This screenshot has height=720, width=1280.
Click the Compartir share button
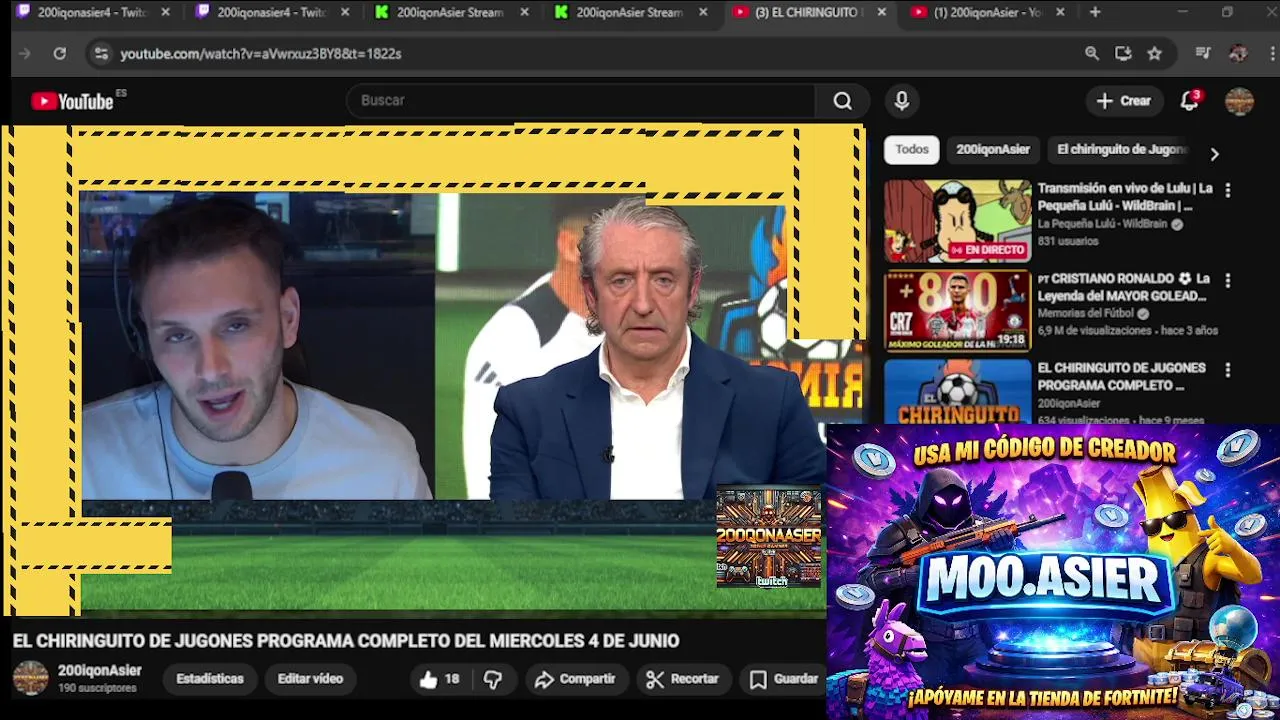pyautogui.click(x=575, y=679)
